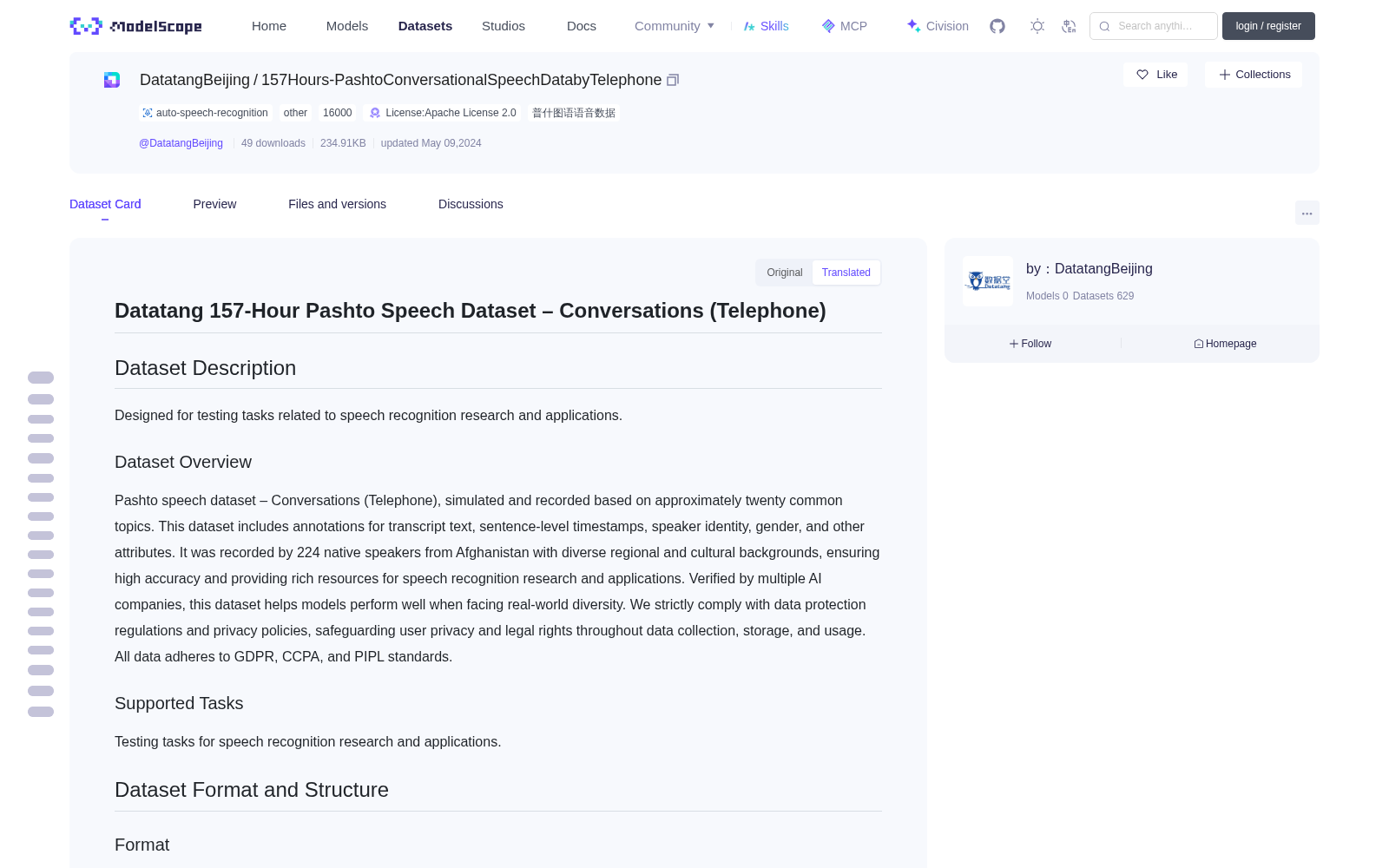The height and width of the screenshot is (868, 1389).
Task: Click the dataset avatar icon beside title
Action: (112, 80)
